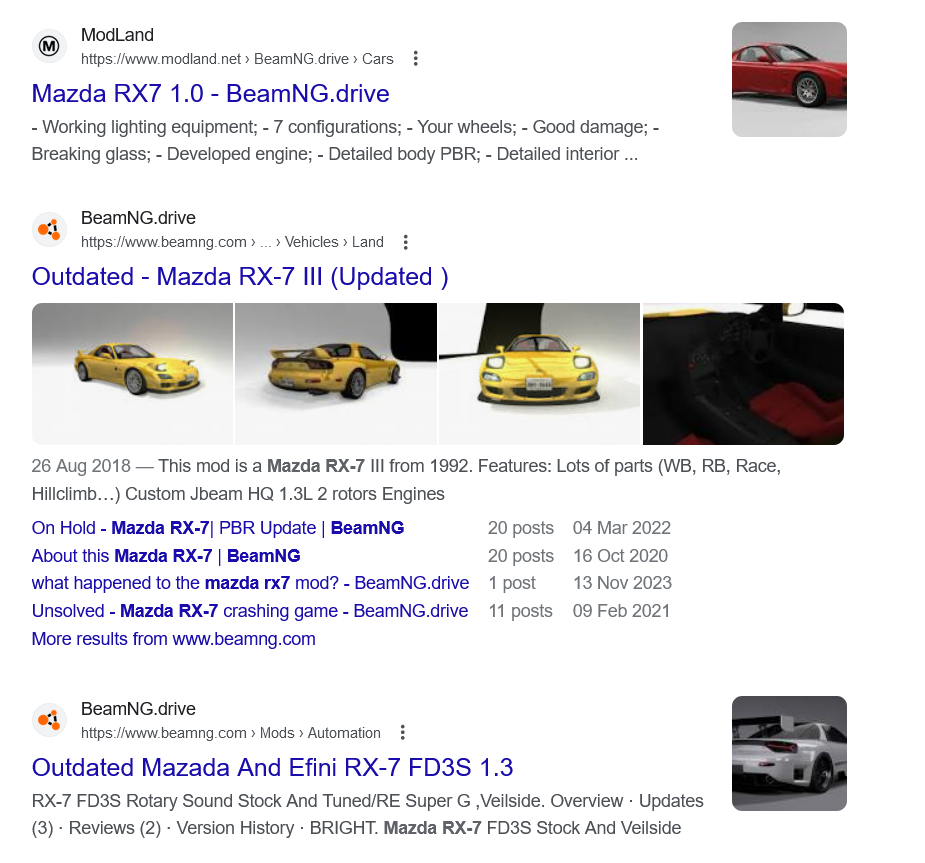Click the ModLand site favicon

[x=49, y=46]
